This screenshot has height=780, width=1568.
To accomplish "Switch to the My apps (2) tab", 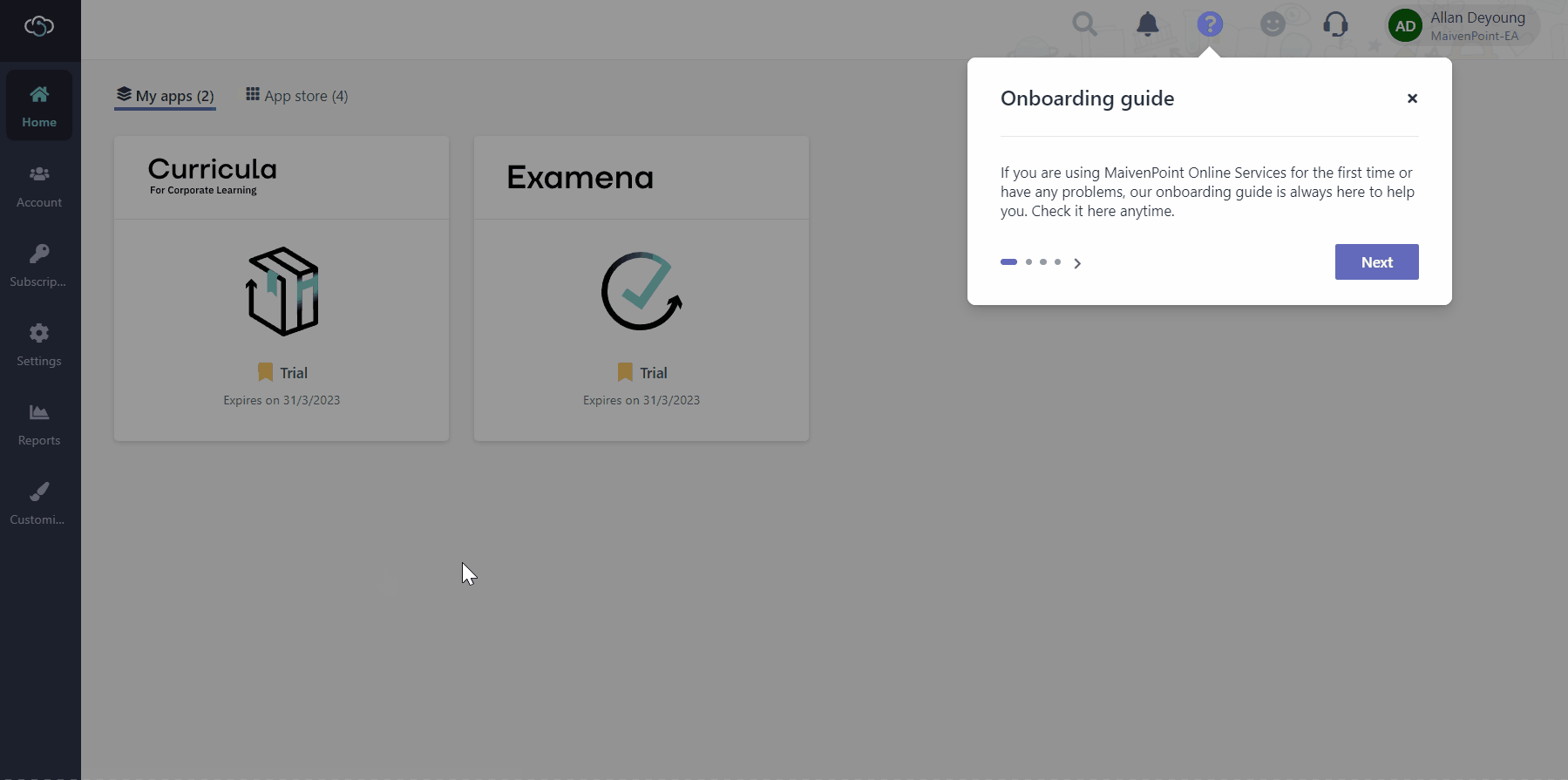I will [x=165, y=96].
